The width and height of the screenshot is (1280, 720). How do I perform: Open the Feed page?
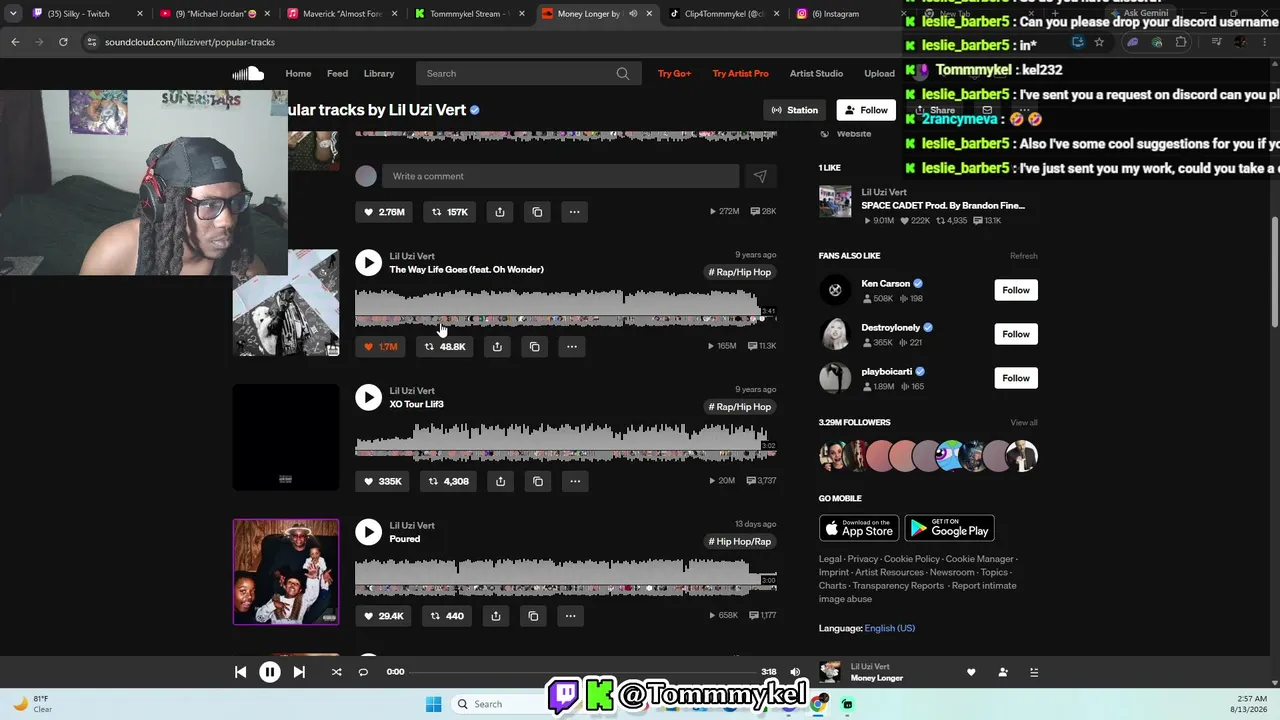pos(338,73)
